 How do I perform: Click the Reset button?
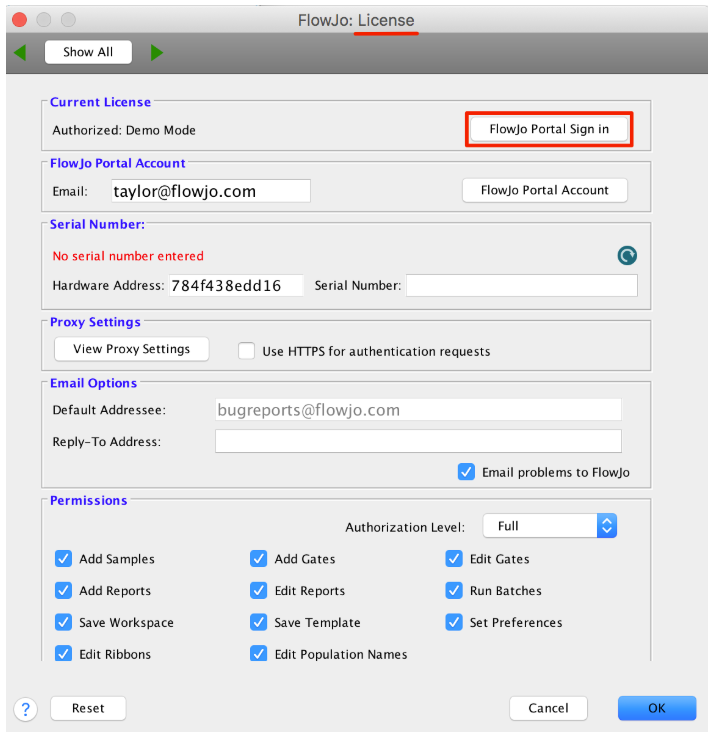pos(88,708)
